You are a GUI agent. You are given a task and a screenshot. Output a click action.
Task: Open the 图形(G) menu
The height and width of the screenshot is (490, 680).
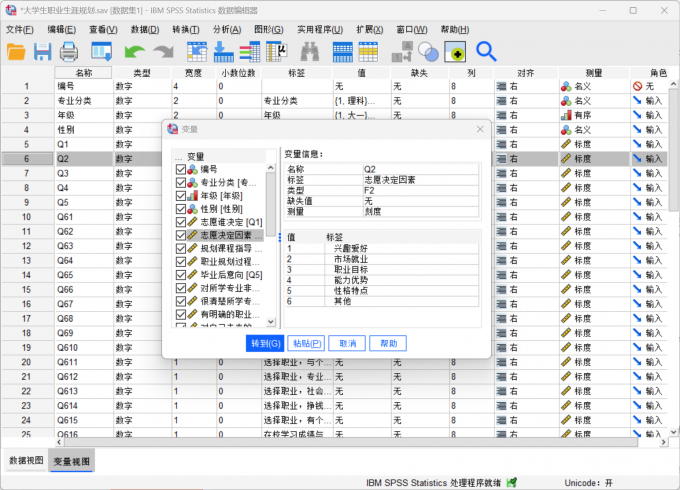click(269, 29)
